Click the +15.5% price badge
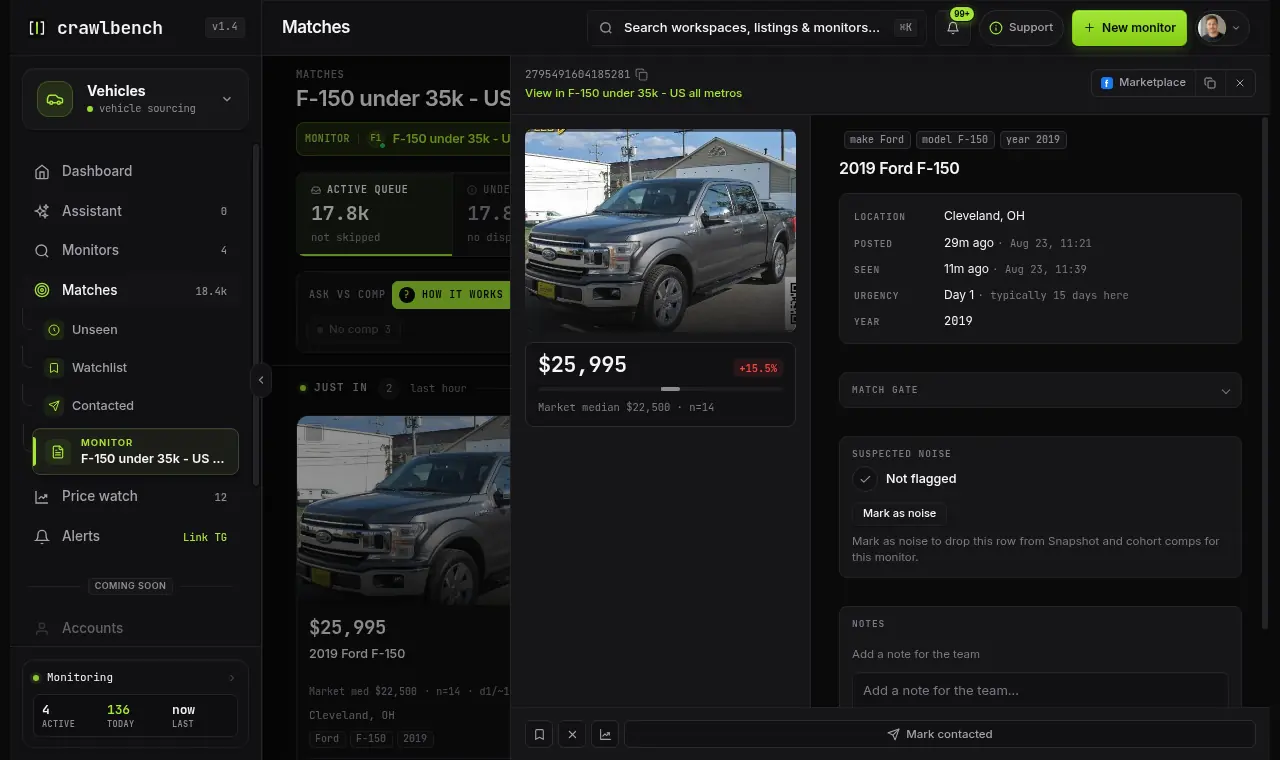This screenshot has height=760, width=1280. (758, 368)
